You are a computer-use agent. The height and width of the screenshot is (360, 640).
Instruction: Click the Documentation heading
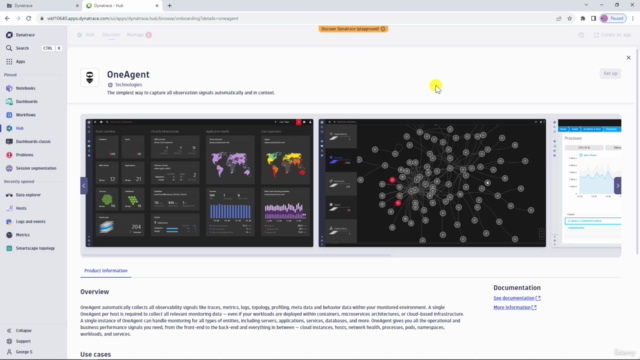click(x=517, y=288)
